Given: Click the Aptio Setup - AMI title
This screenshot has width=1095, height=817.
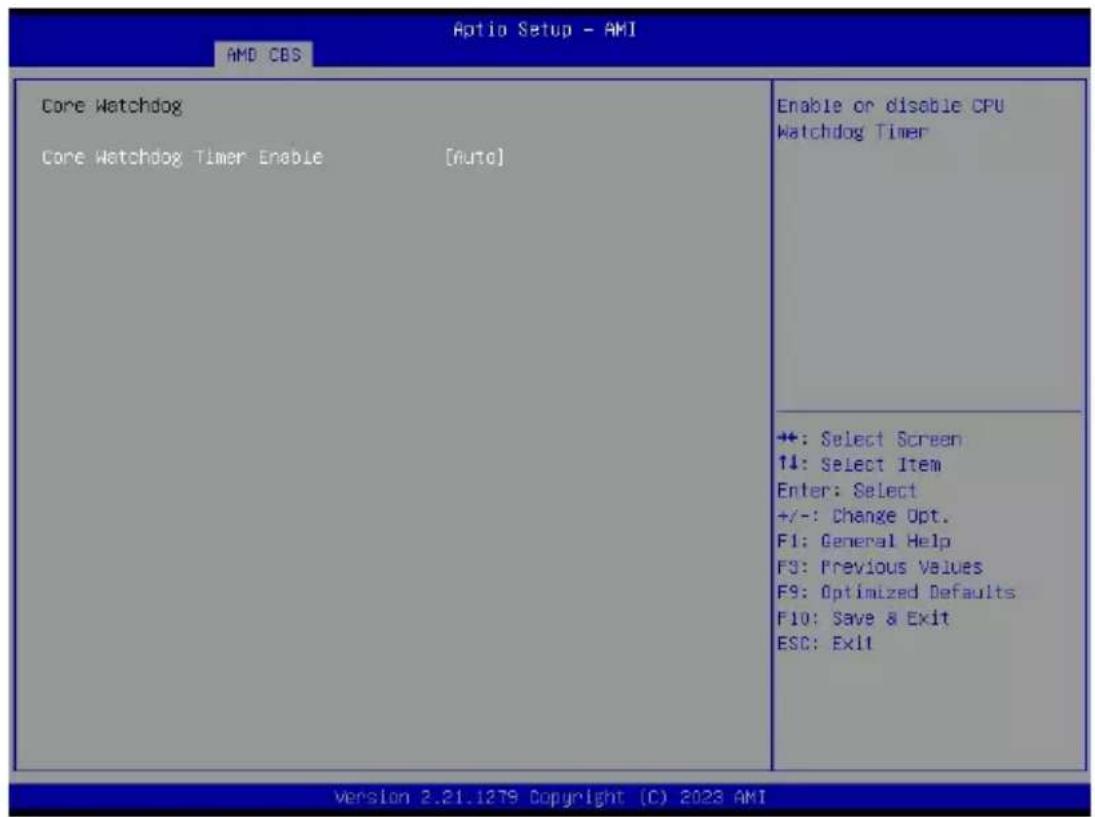Looking at the screenshot, I should pos(545,29).
